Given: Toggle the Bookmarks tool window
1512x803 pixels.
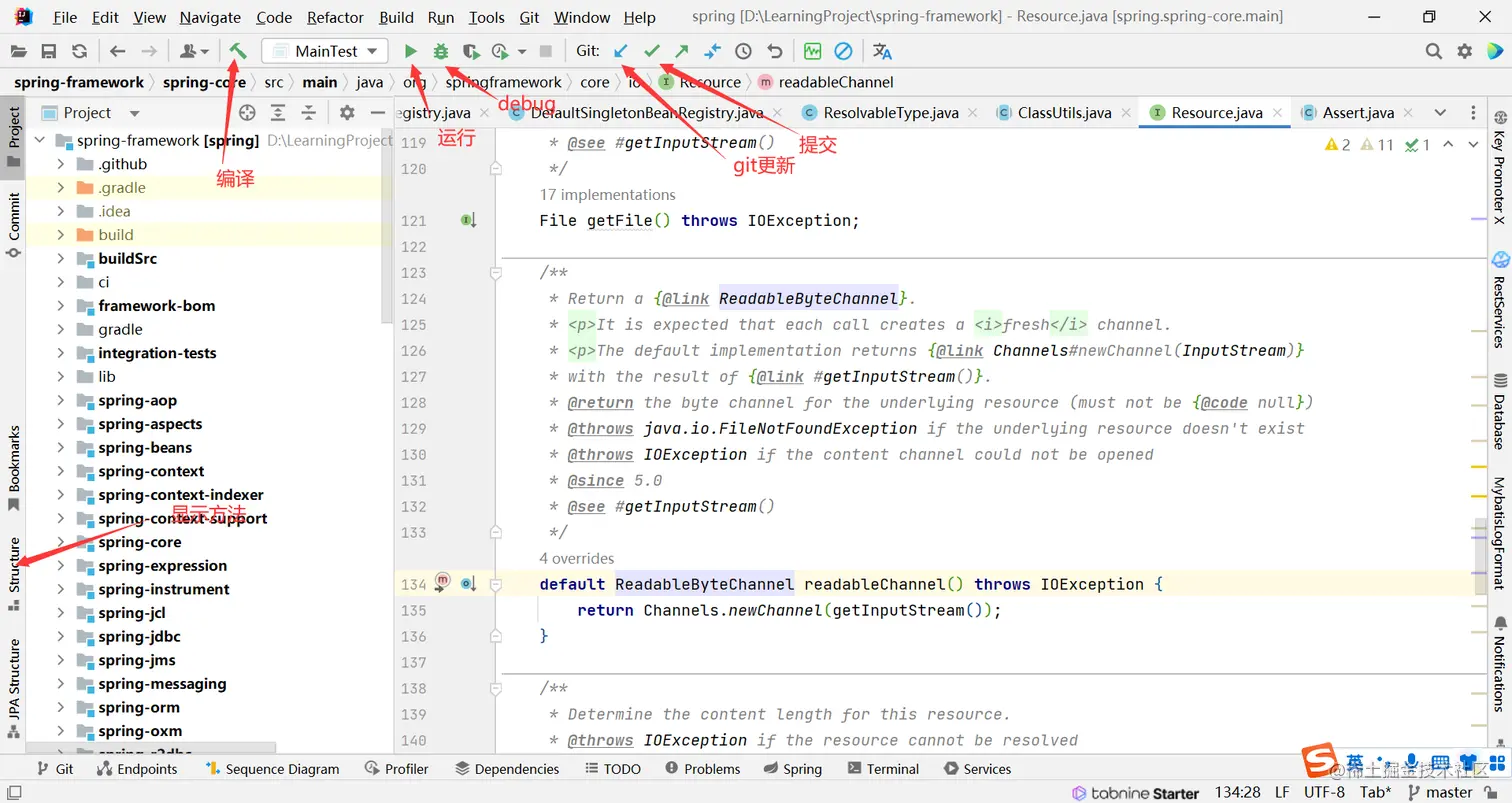Looking at the screenshot, I should click(x=14, y=468).
